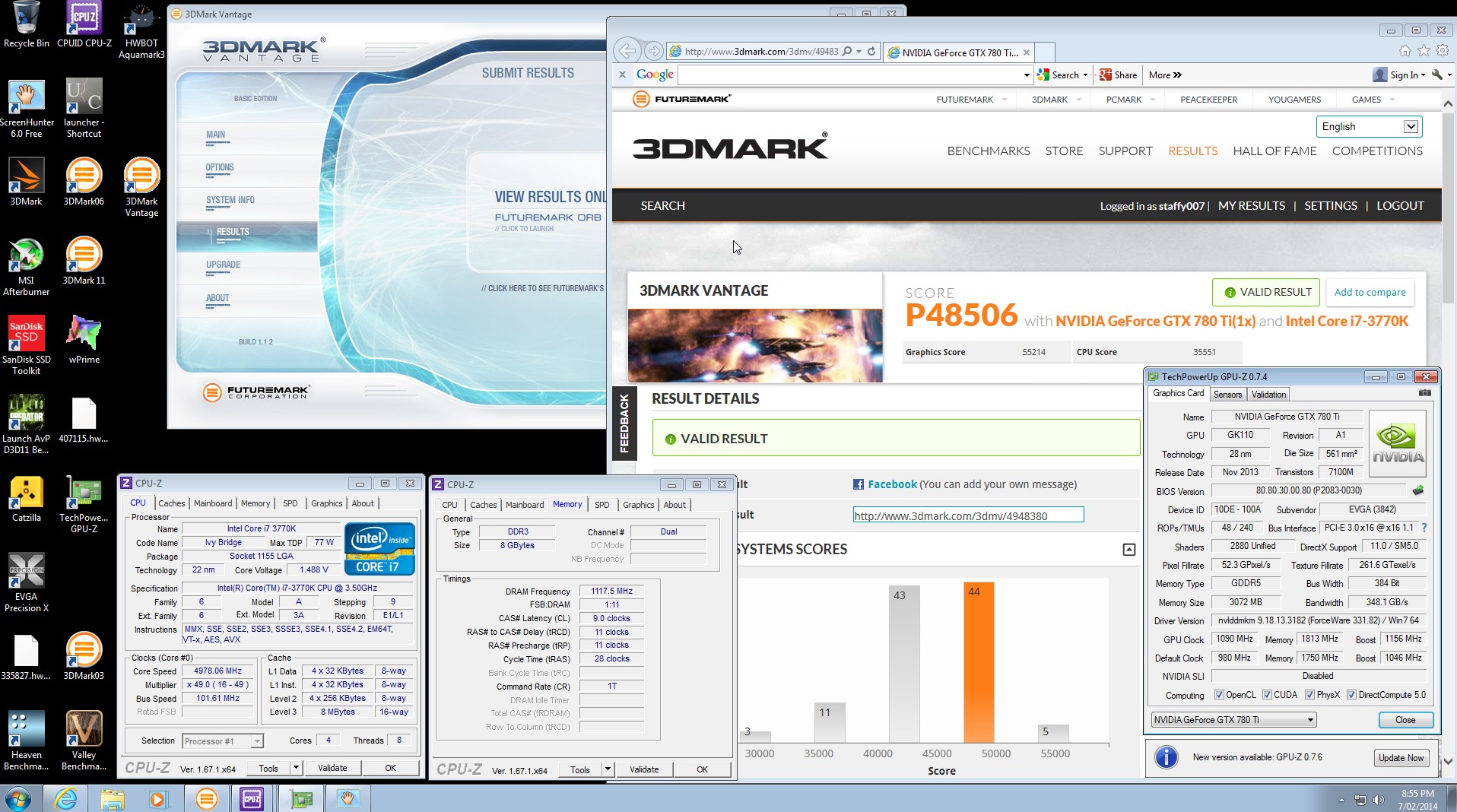Open Heaven Benchmark desktop icon

[26, 741]
